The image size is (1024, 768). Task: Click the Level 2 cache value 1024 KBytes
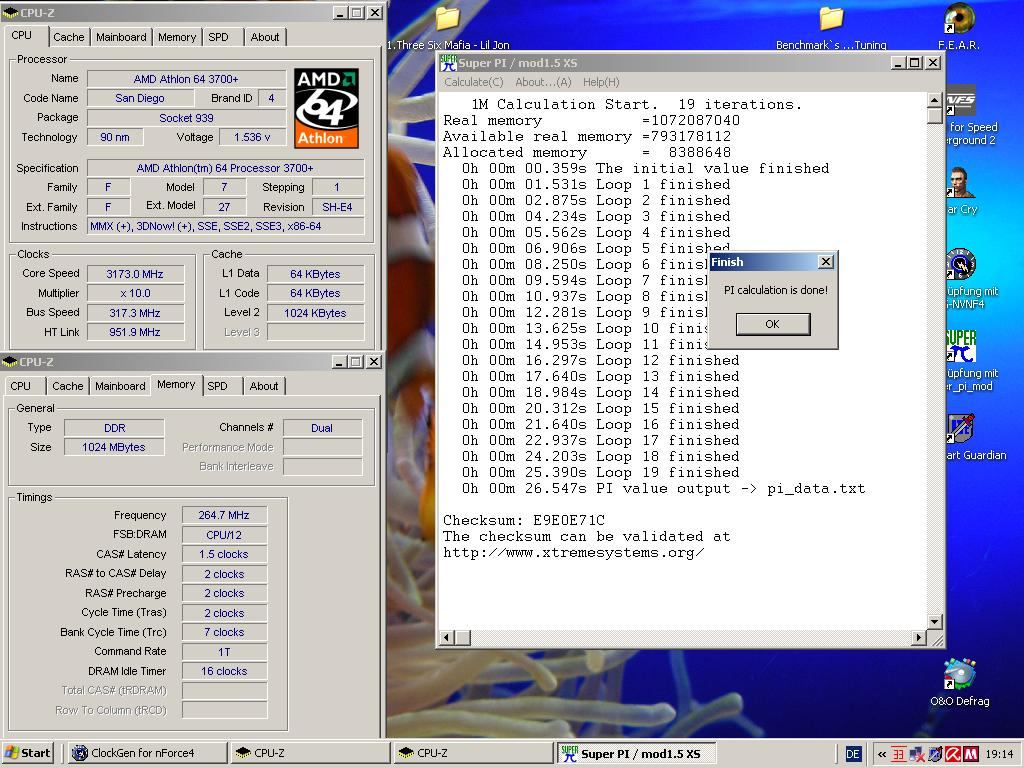(x=315, y=313)
